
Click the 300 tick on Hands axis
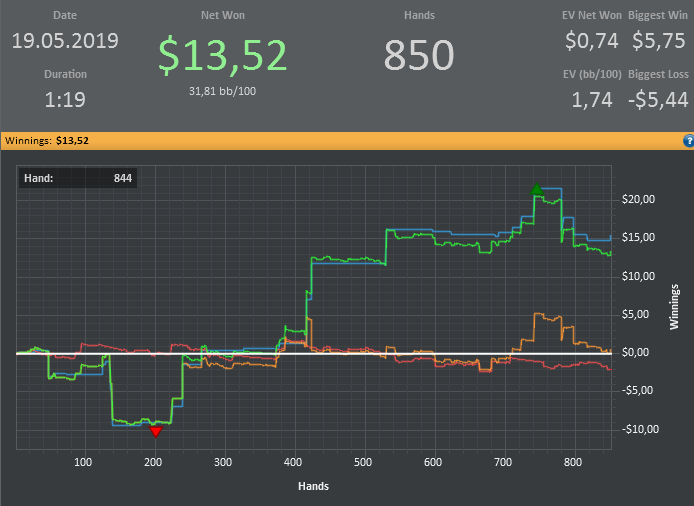point(223,463)
